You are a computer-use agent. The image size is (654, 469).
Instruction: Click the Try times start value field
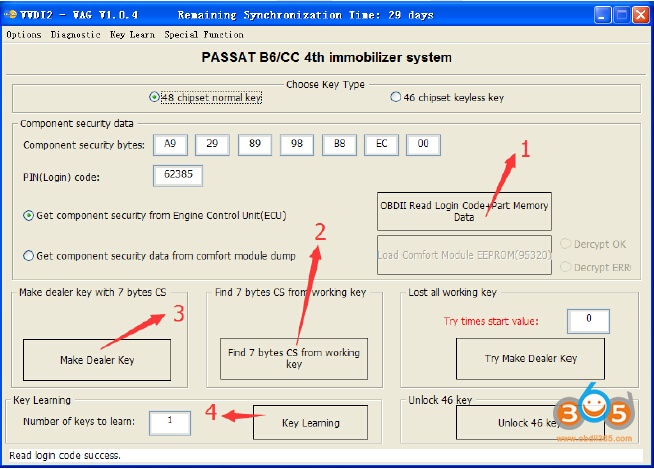click(x=589, y=321)
